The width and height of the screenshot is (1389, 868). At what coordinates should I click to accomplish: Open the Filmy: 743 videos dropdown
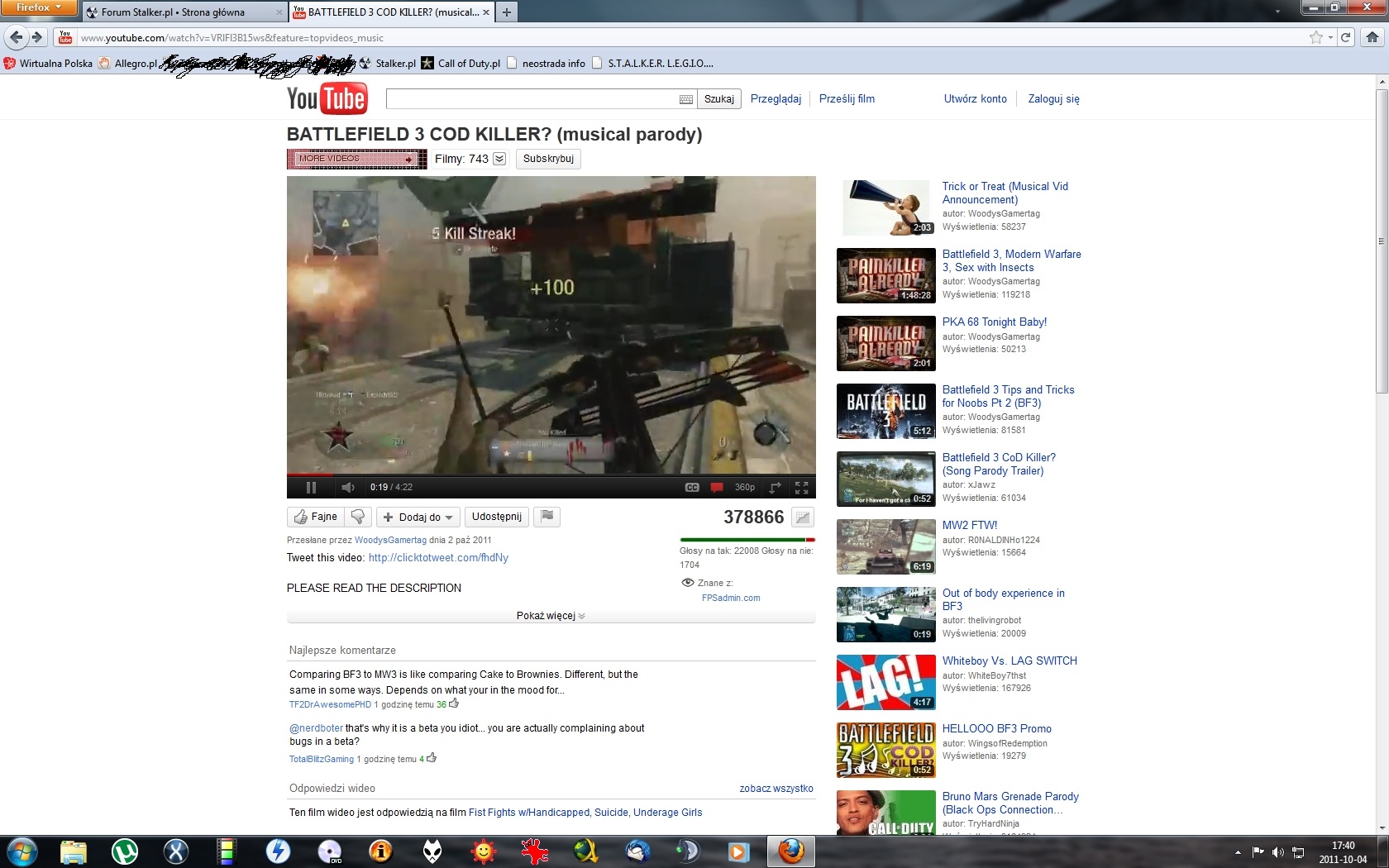point(499,159)
